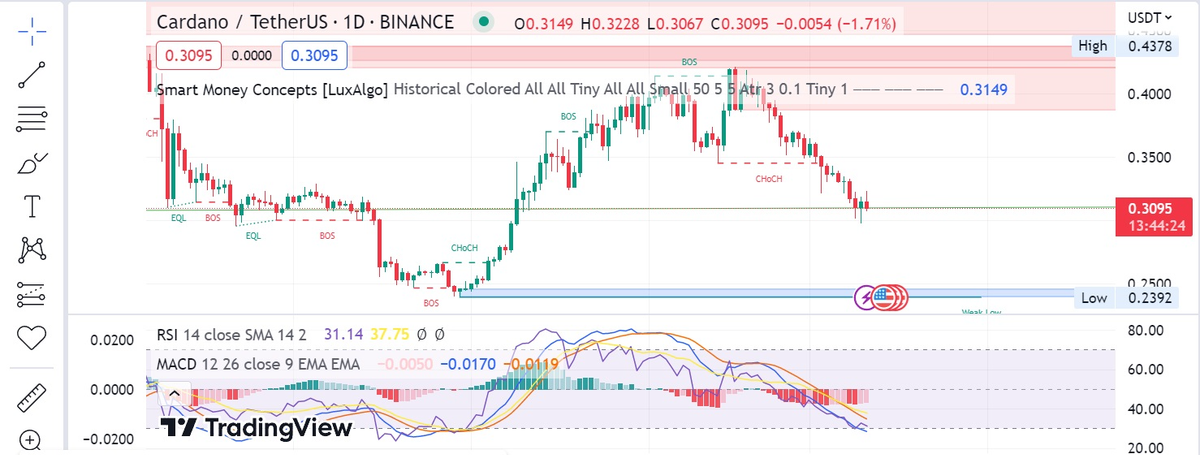Click the green market status indicator dot

pyautogui.click(x=484, y=22)
